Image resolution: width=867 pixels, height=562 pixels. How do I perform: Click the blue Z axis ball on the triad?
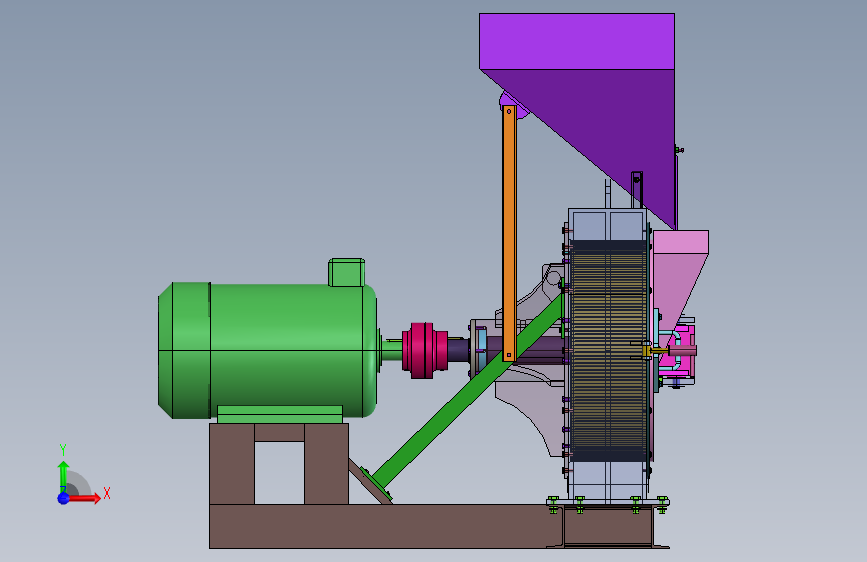[x=64, y=498]
